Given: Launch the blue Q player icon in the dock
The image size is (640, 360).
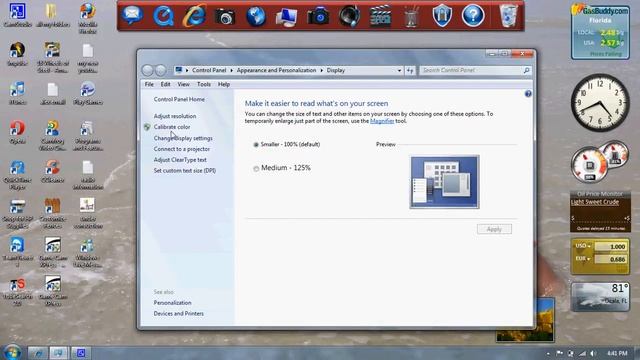Looking at the screenshot, I should coord(163,16).
